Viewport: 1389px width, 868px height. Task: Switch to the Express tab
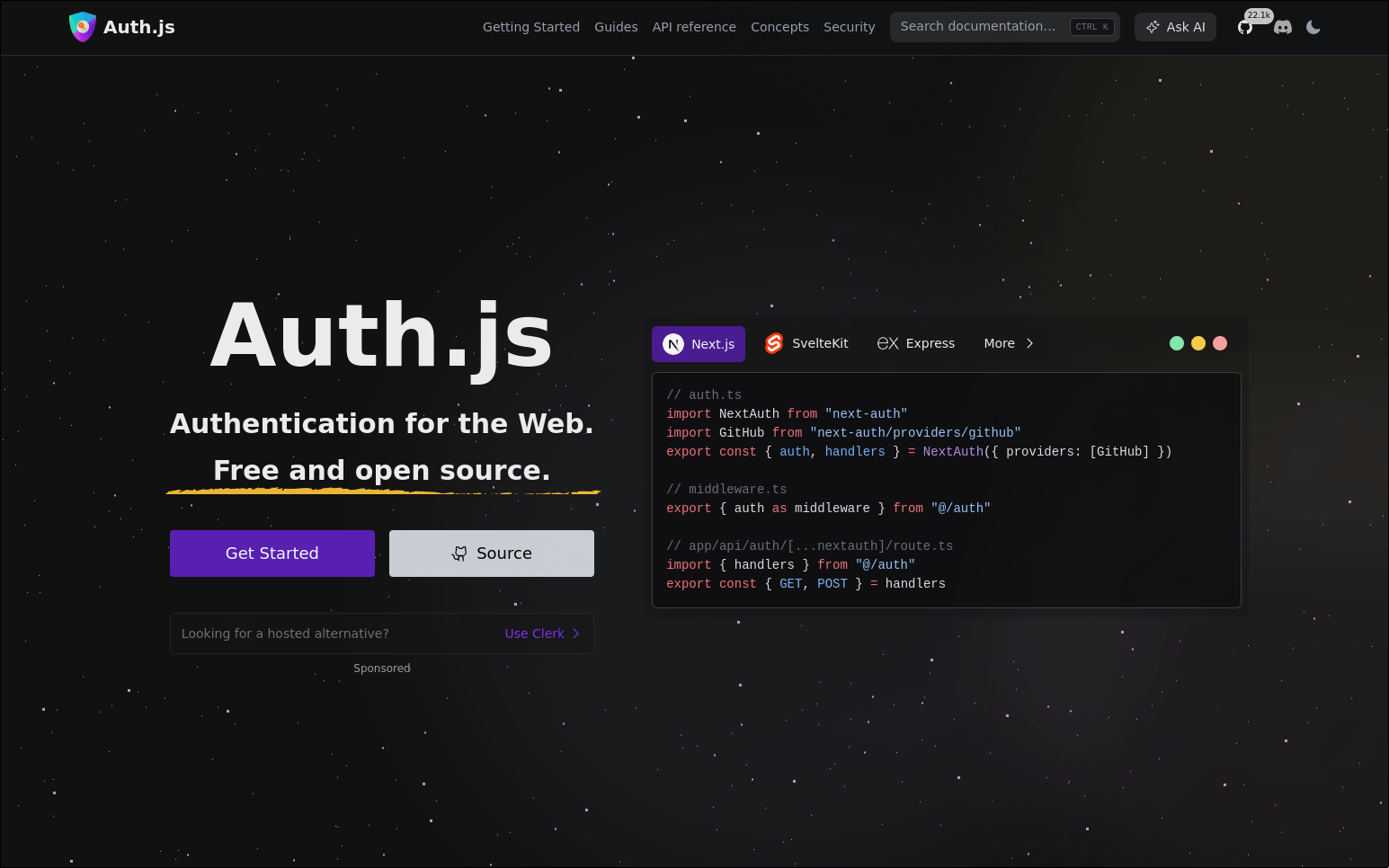pos(916,343)
